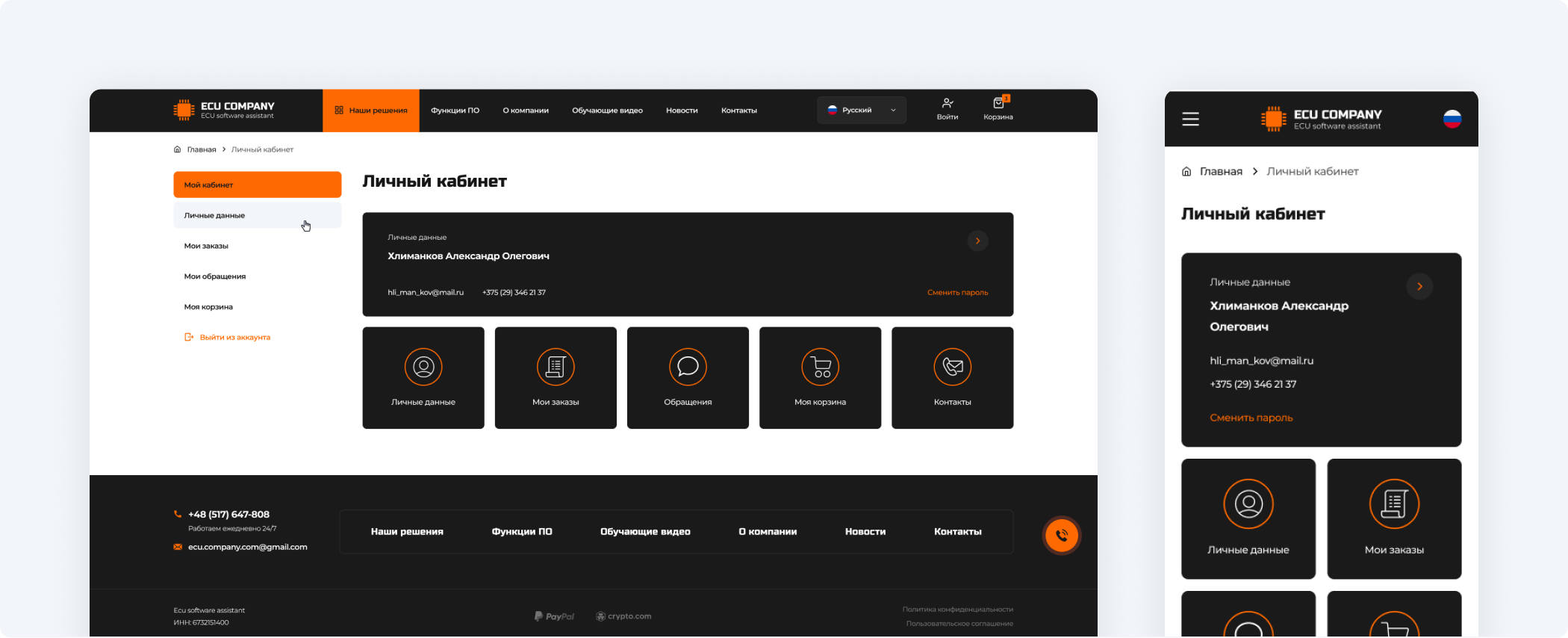Click Сменить пароль in the mobile card
The width and height of the screenshot is (1568, 638).
click(1251, 418)
